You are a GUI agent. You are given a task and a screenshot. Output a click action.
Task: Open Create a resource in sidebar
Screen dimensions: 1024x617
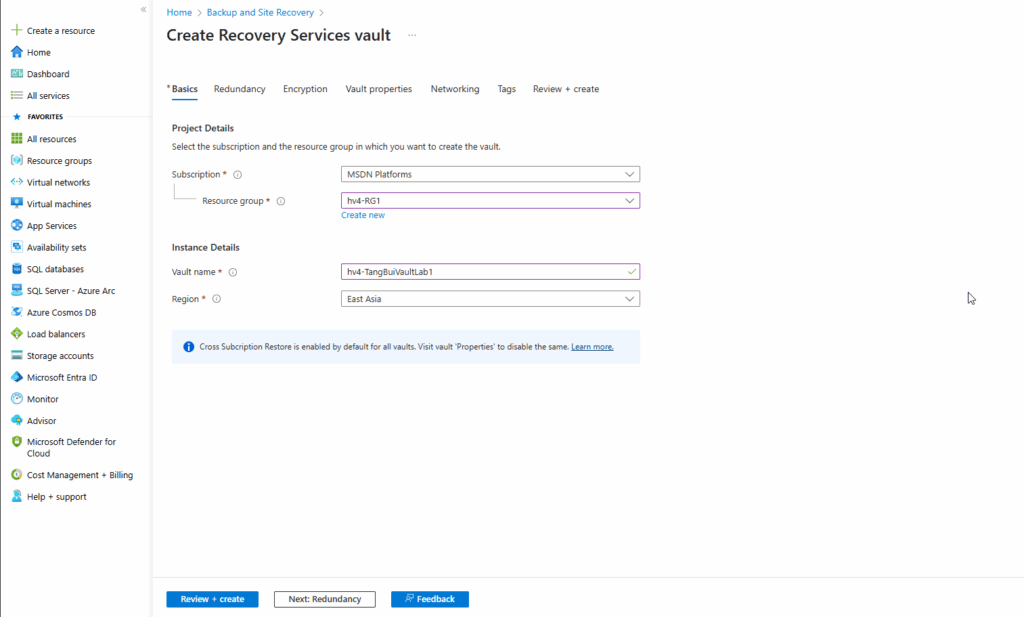pos(61,31)
